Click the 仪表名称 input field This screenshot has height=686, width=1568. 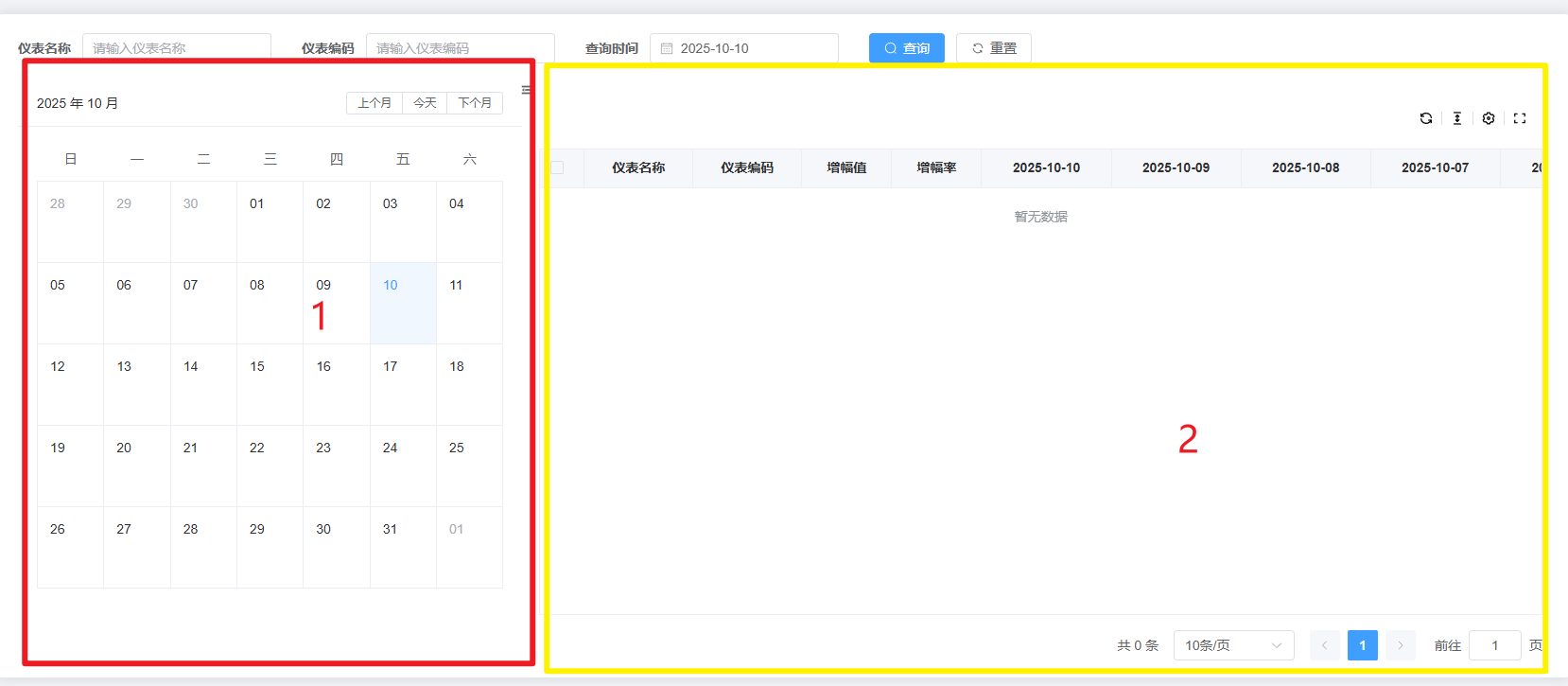[x=177, y=48]
